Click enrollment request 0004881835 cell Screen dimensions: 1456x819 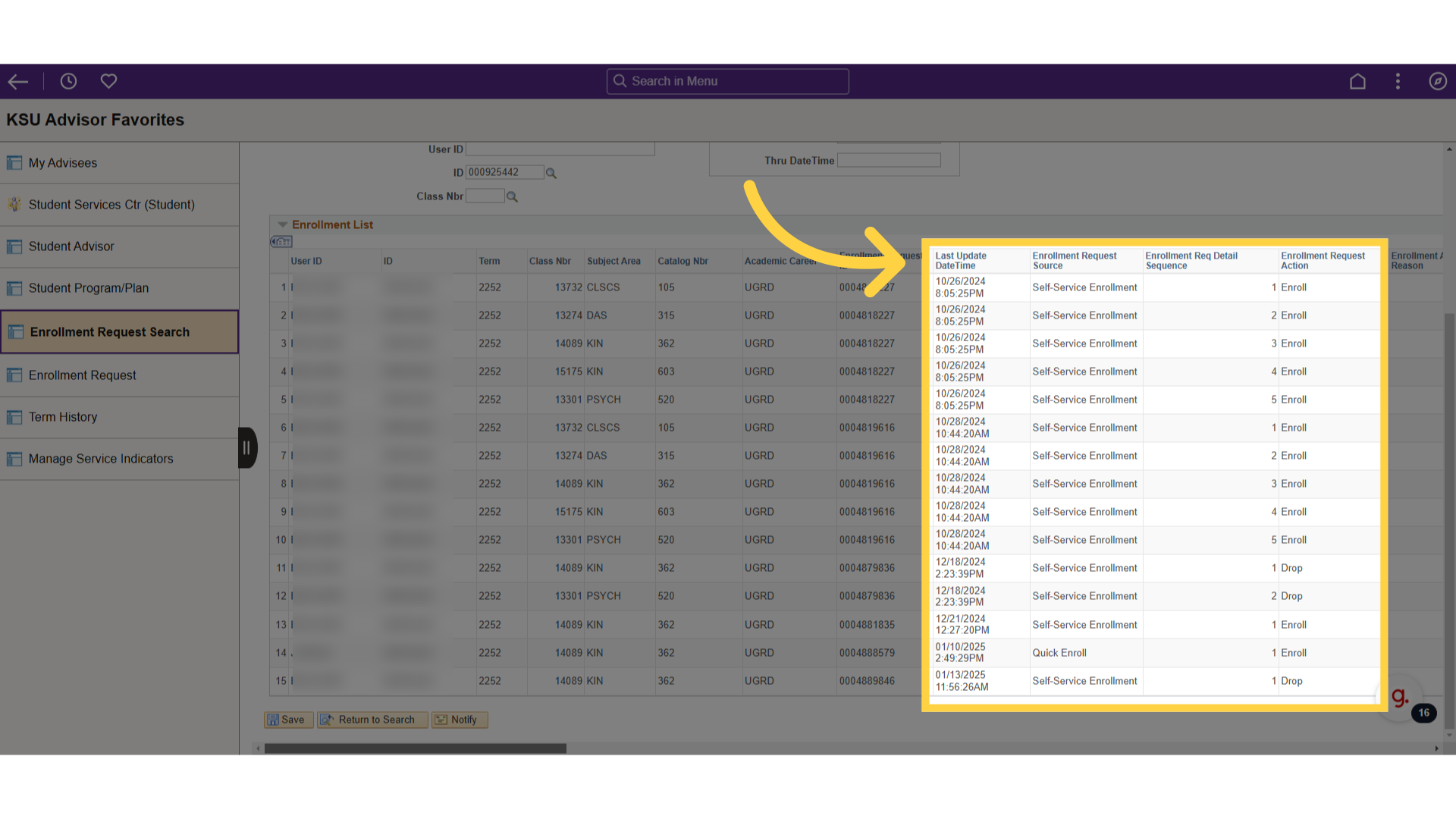867,625
